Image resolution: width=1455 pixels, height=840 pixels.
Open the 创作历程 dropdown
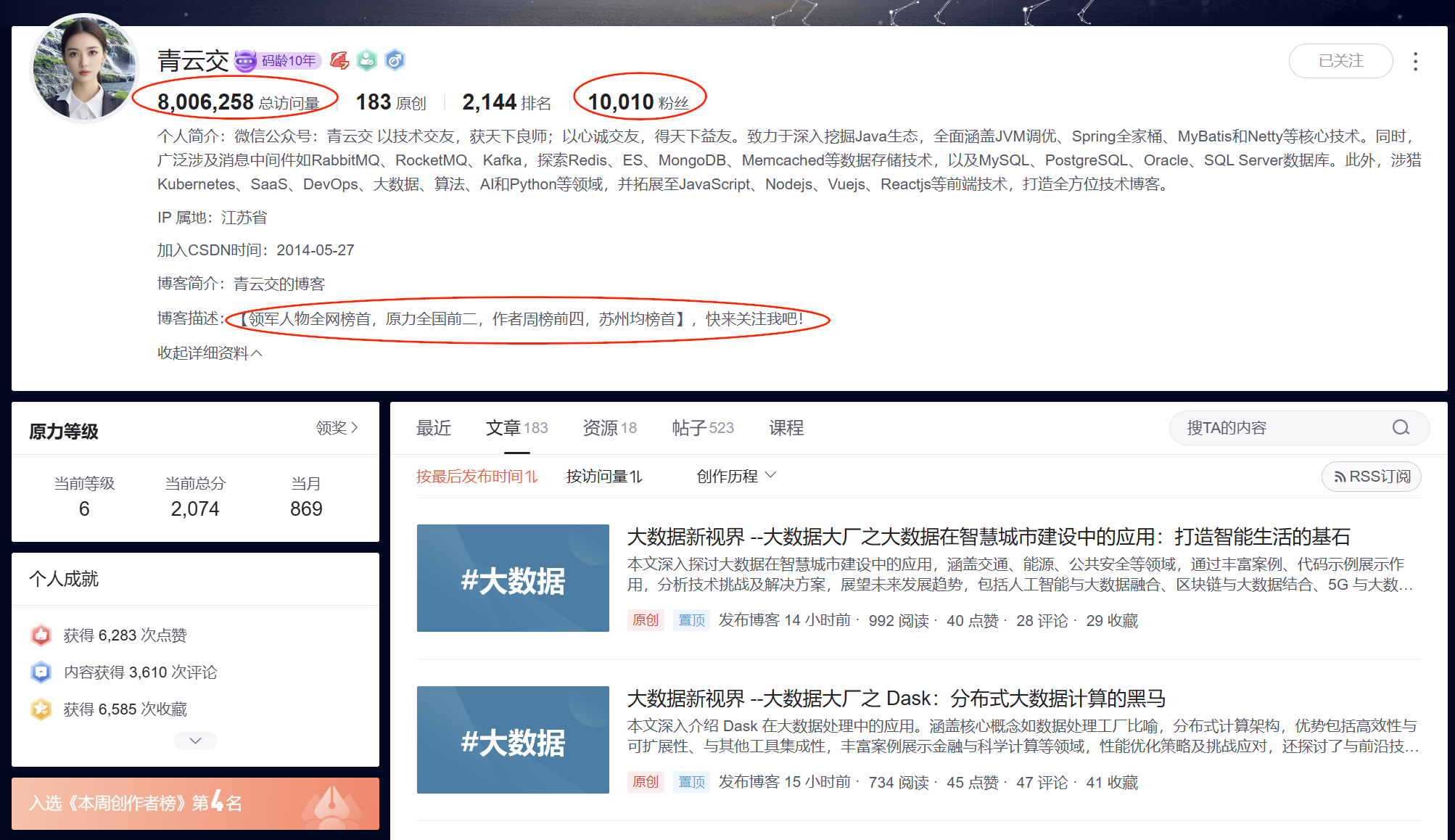[x=735, y=477]
